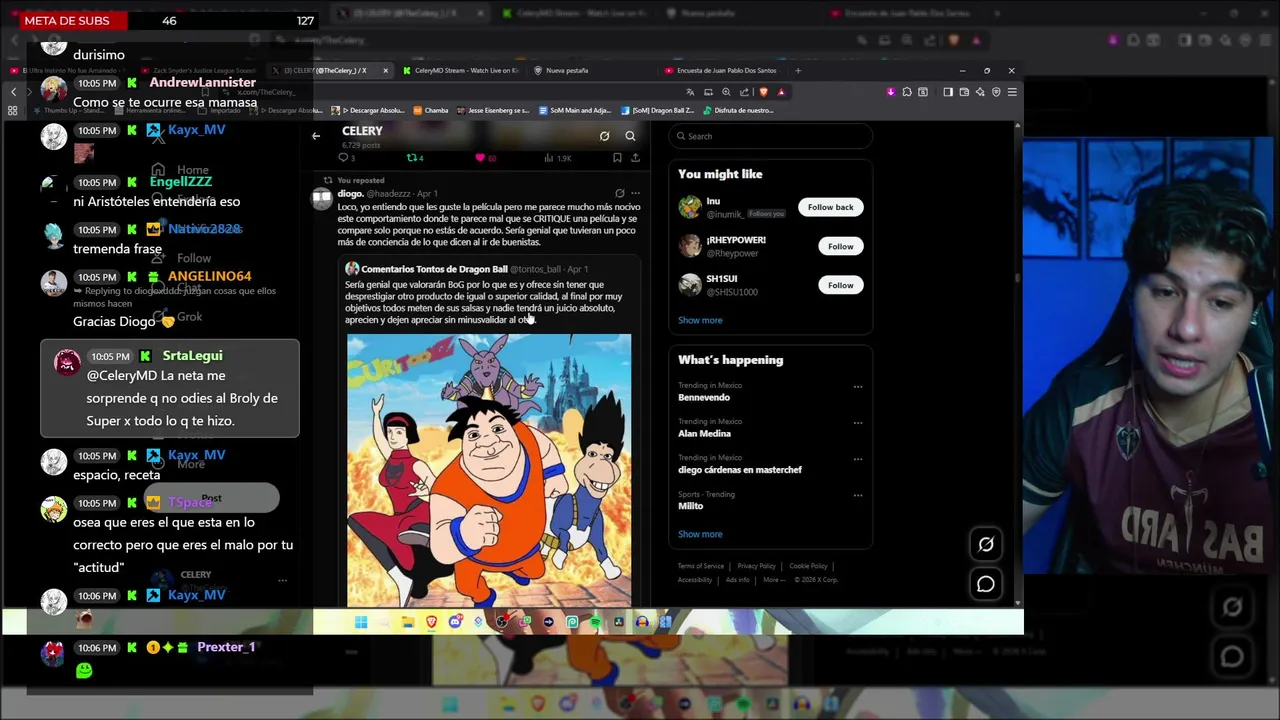Open Alan Medina trending topic
1280x720 pixels.
click(x=704, y=433)
